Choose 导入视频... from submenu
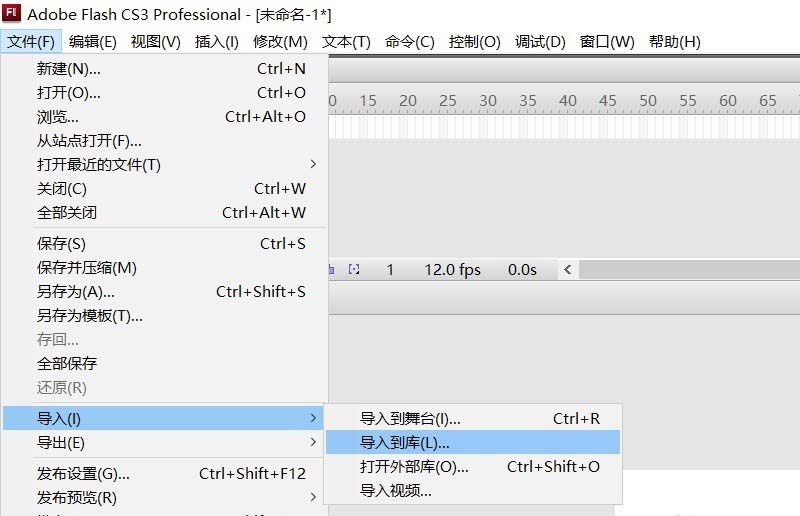 (x=473, y=490)
